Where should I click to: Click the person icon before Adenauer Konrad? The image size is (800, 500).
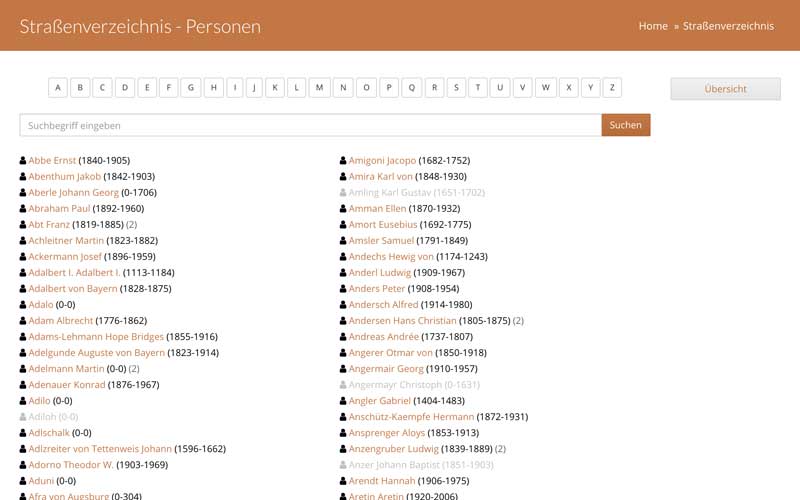(x=23, y=385)
